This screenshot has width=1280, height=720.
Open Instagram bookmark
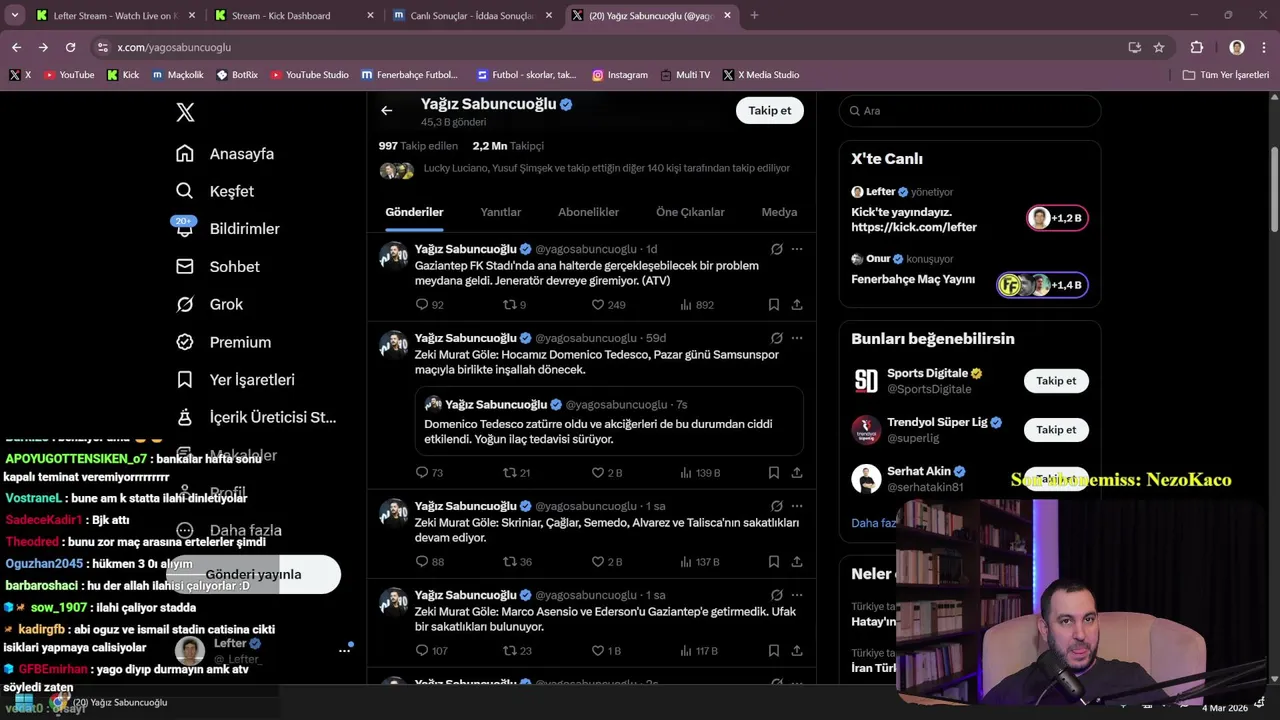point(620,75)
